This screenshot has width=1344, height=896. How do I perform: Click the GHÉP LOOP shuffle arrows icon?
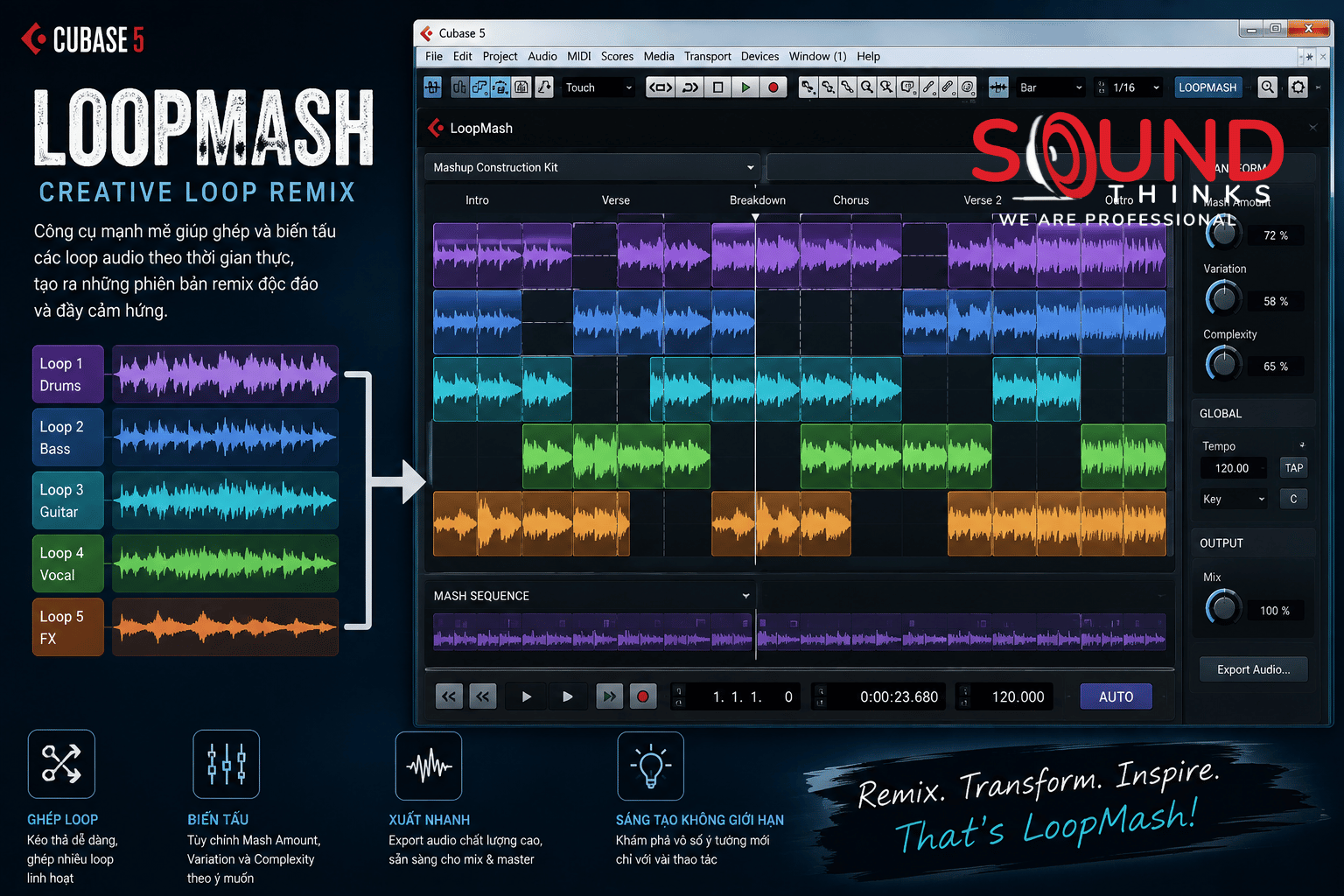pyautogui.click(x=61, y=764)
